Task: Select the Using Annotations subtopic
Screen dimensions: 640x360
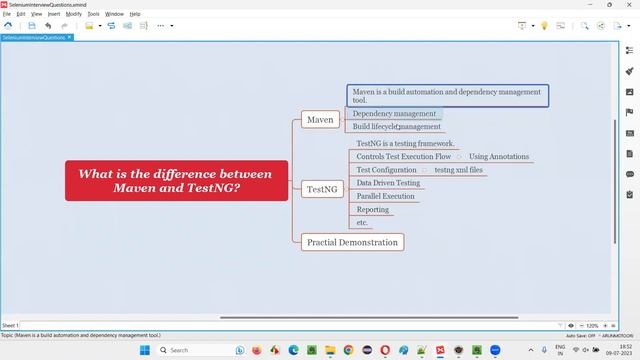Action: coord(499,156)
